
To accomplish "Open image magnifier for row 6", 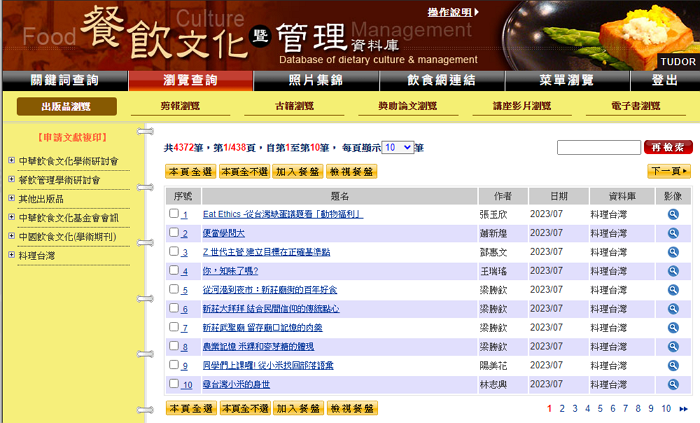I will pos(673,309).
